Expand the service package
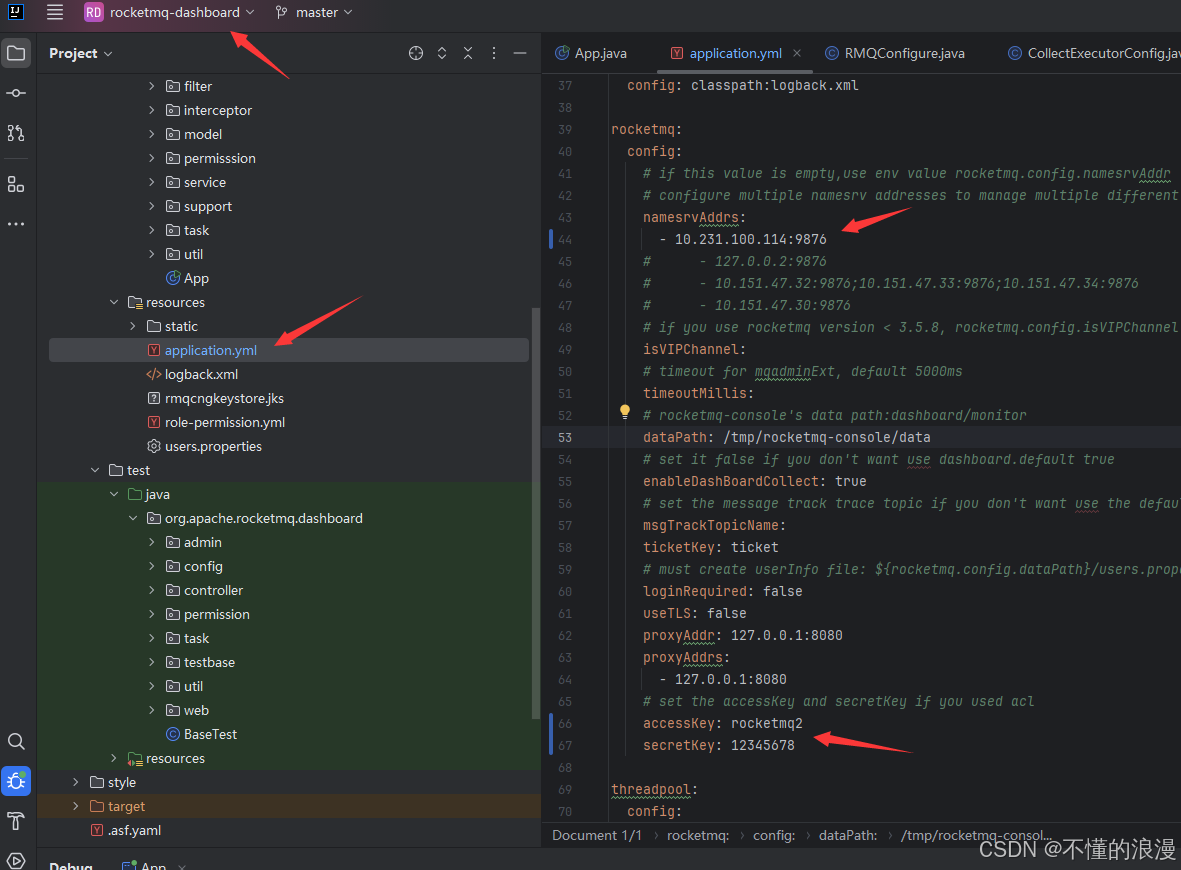The height and width of the screenshot is (870, 1181). point(151,183)
